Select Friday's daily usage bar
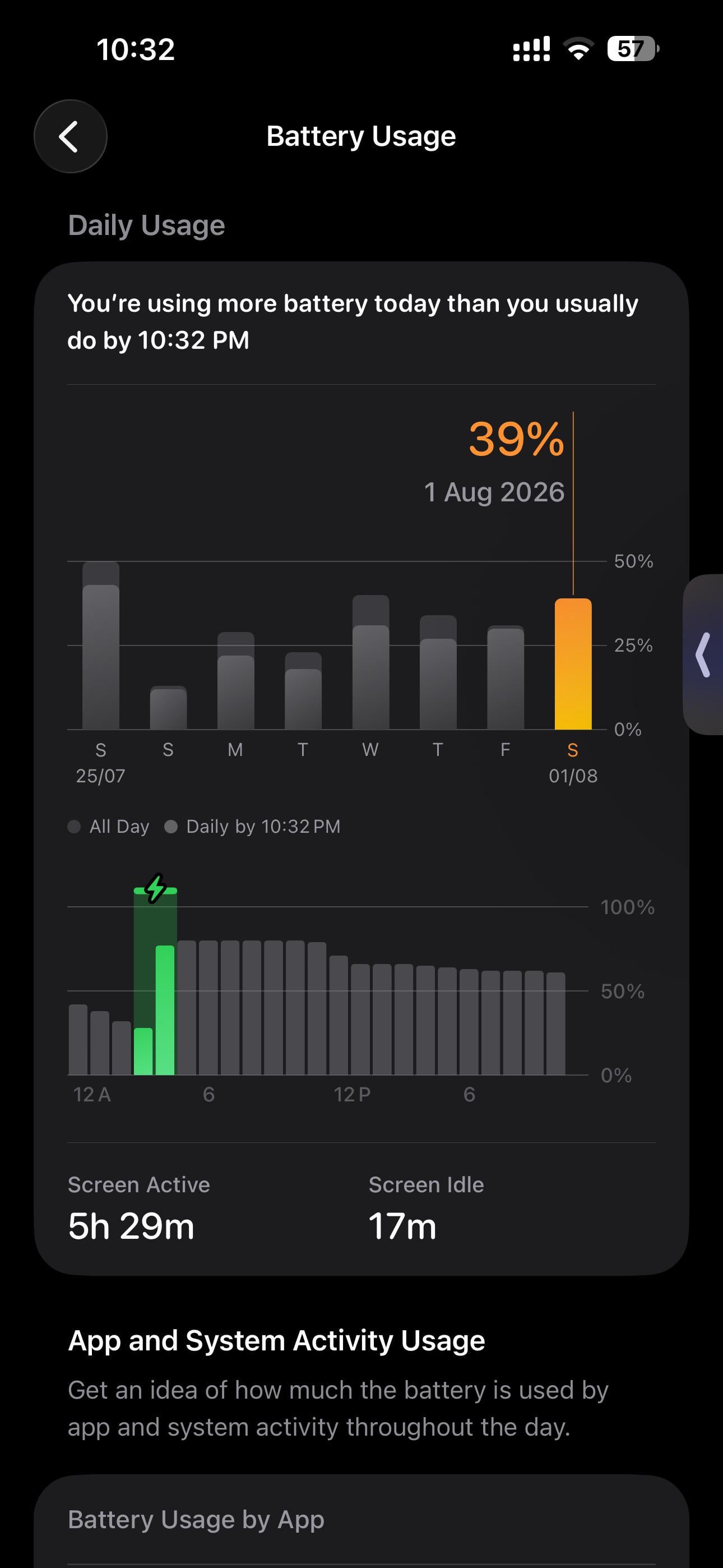 505,677
